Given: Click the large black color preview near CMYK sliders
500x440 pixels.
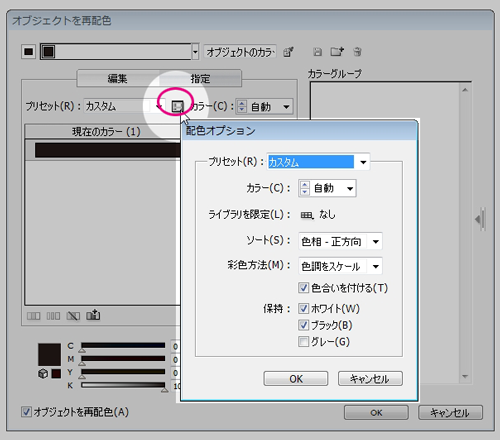Looking at the screenshot, I should 49,354.
